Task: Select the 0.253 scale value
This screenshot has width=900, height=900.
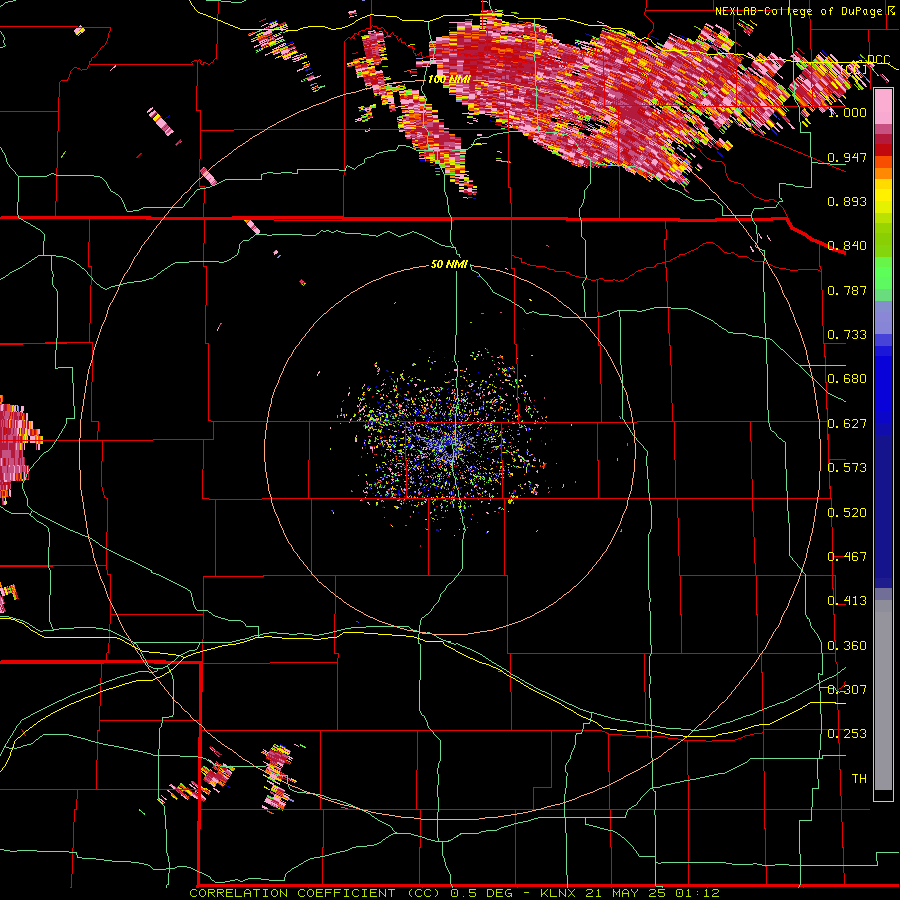Action: pos(847,734)
